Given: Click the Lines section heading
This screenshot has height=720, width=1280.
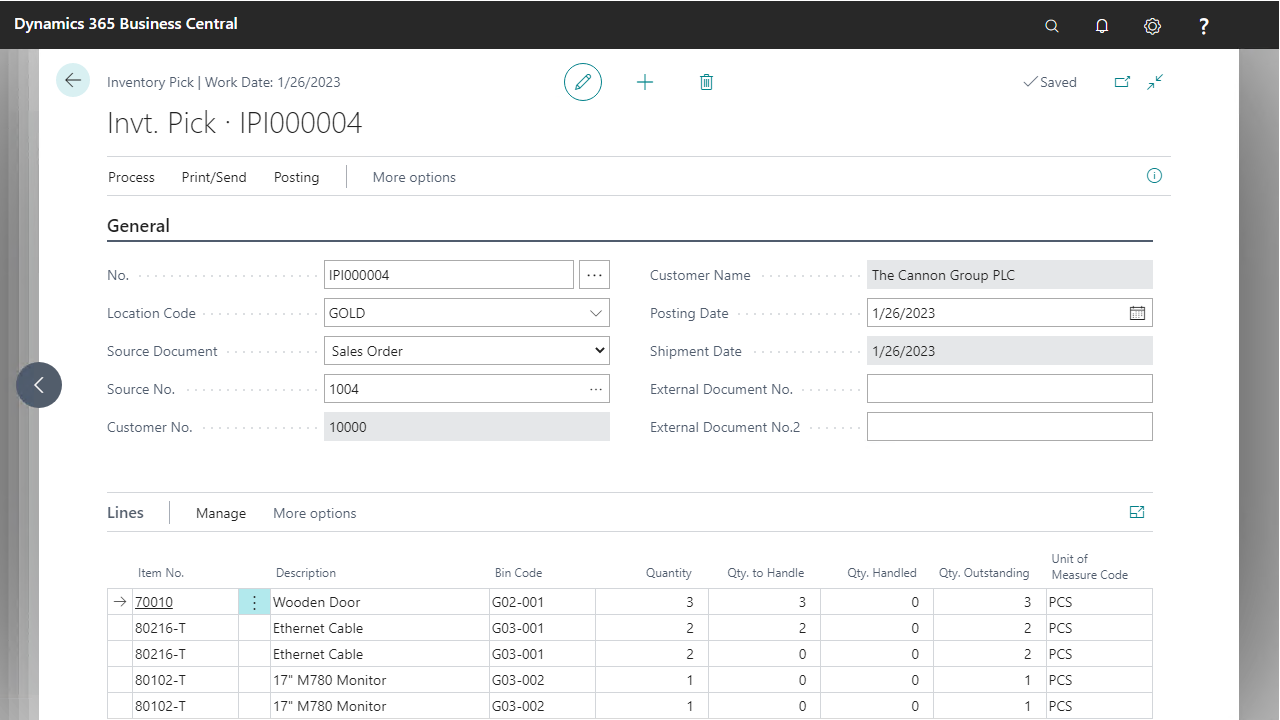Looking at the screenshot, I should (x=126, y=512).
